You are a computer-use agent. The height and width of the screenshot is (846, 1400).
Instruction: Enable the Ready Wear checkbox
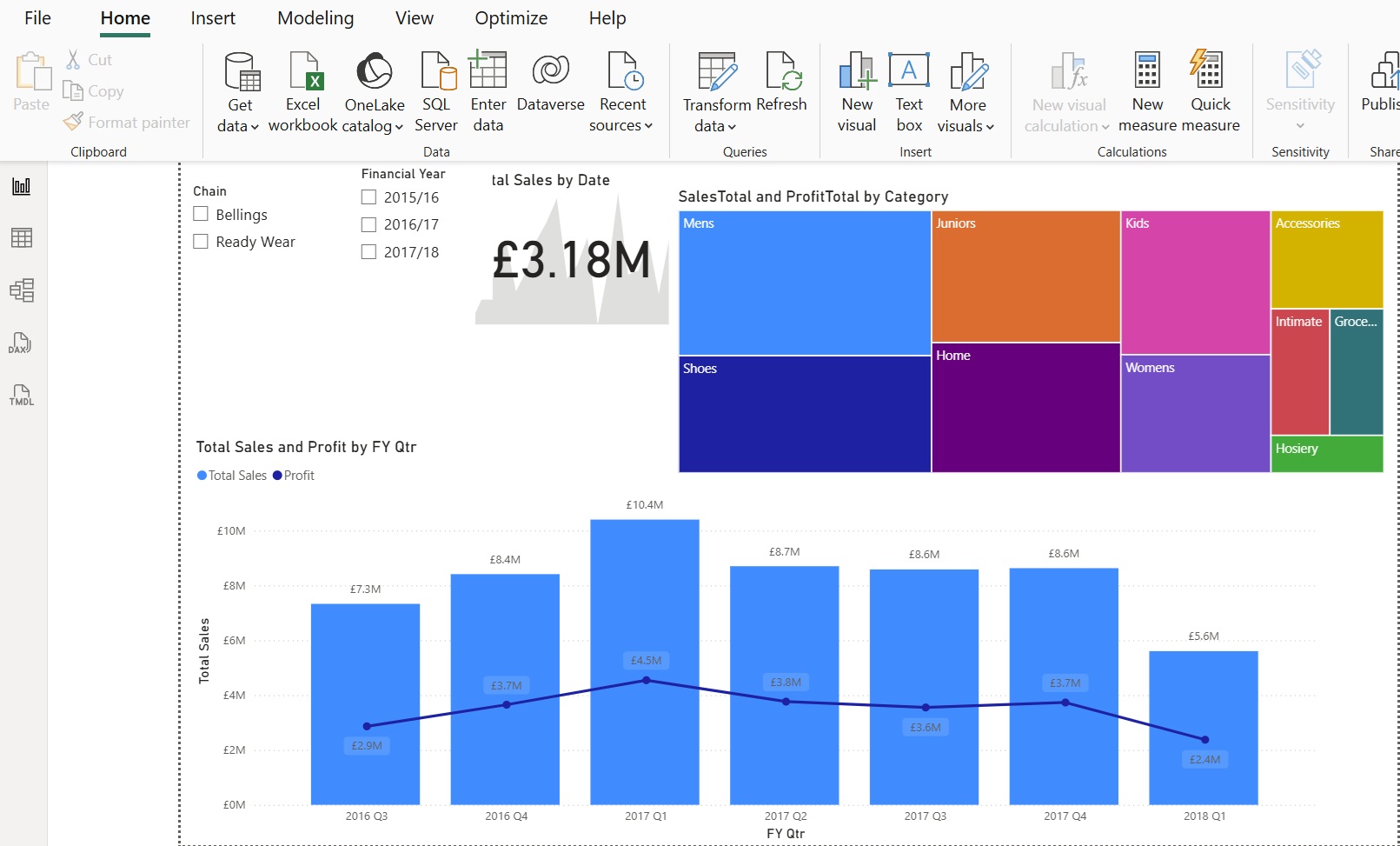click(201, 241)
